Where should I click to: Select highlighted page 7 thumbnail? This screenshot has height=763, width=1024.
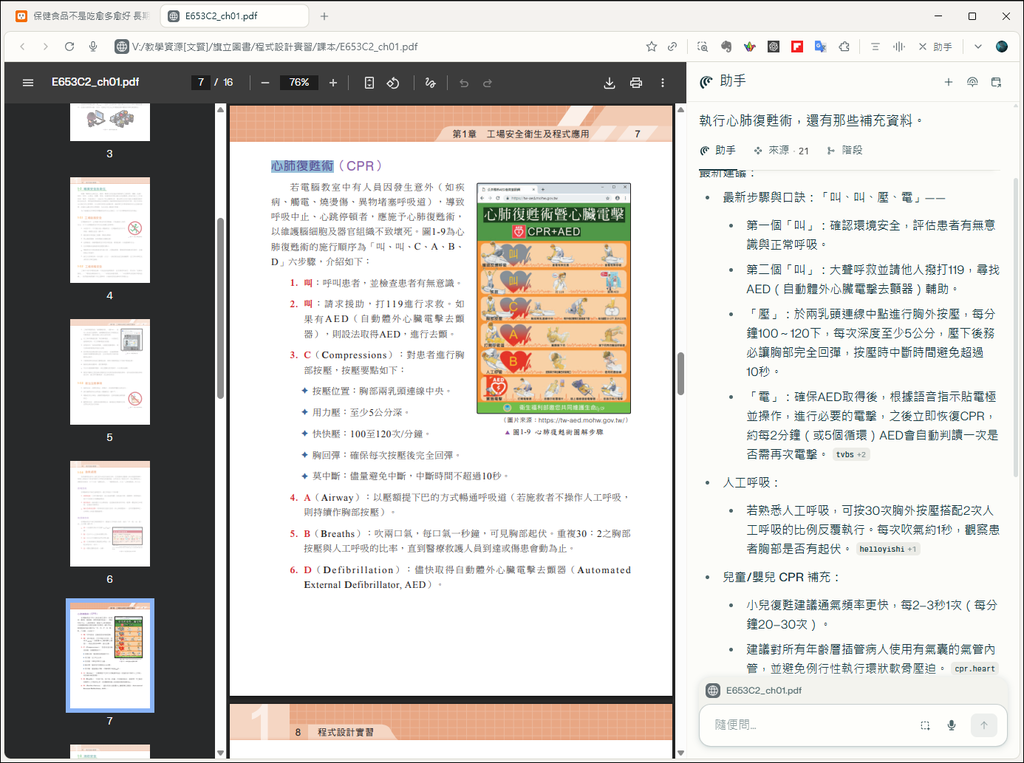tap(110, 655)
